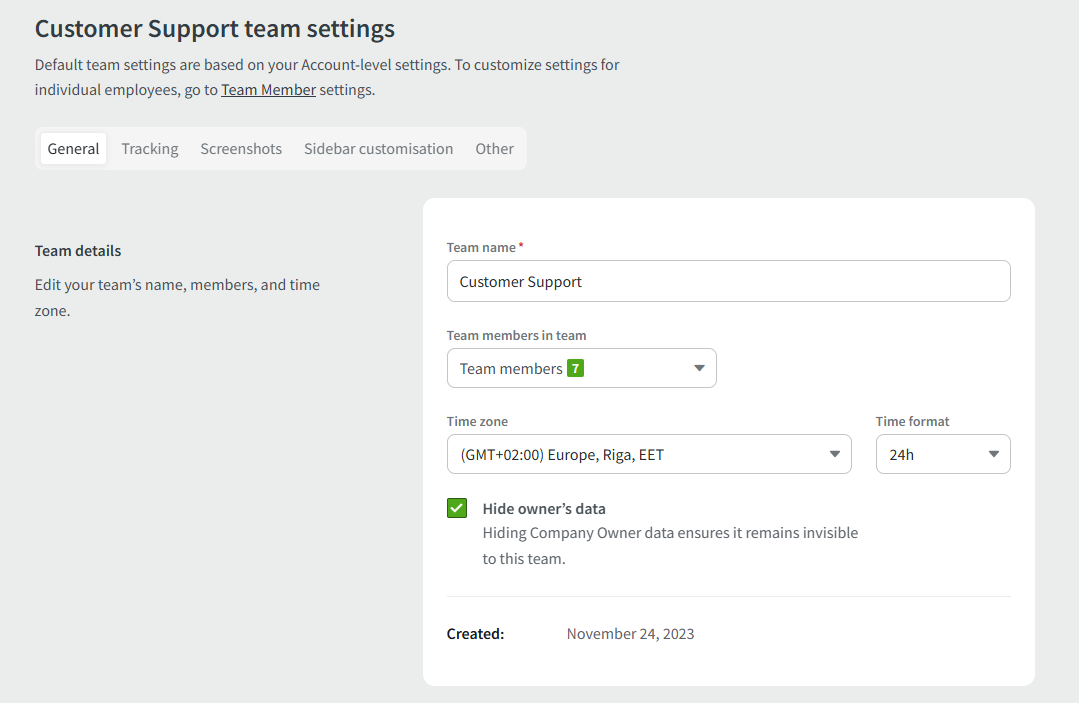Screen dimensions: 1079x703
Task: Open the Screenshots tab
Action: click(x=241, y=149)
